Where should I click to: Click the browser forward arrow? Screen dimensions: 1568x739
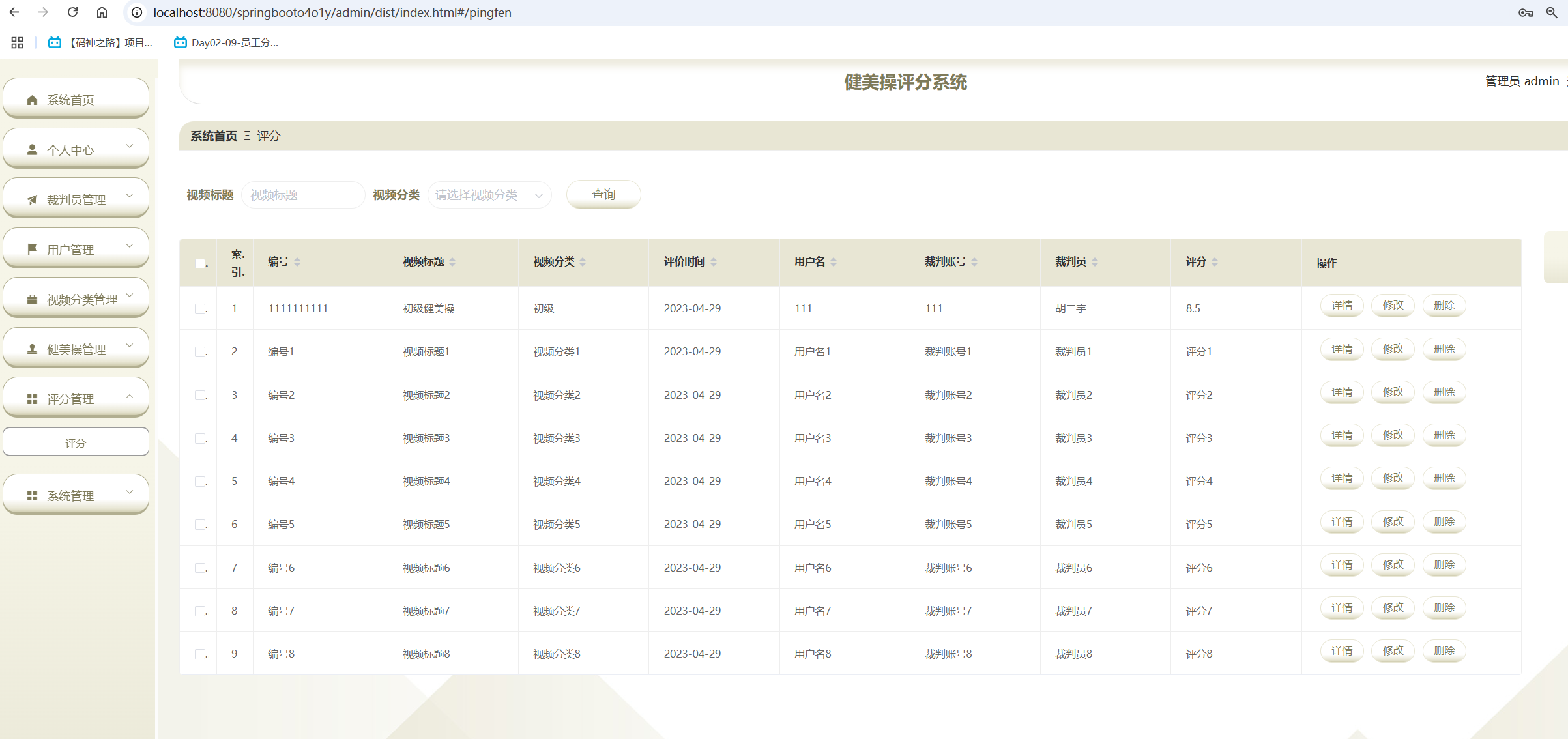(43, 12)
